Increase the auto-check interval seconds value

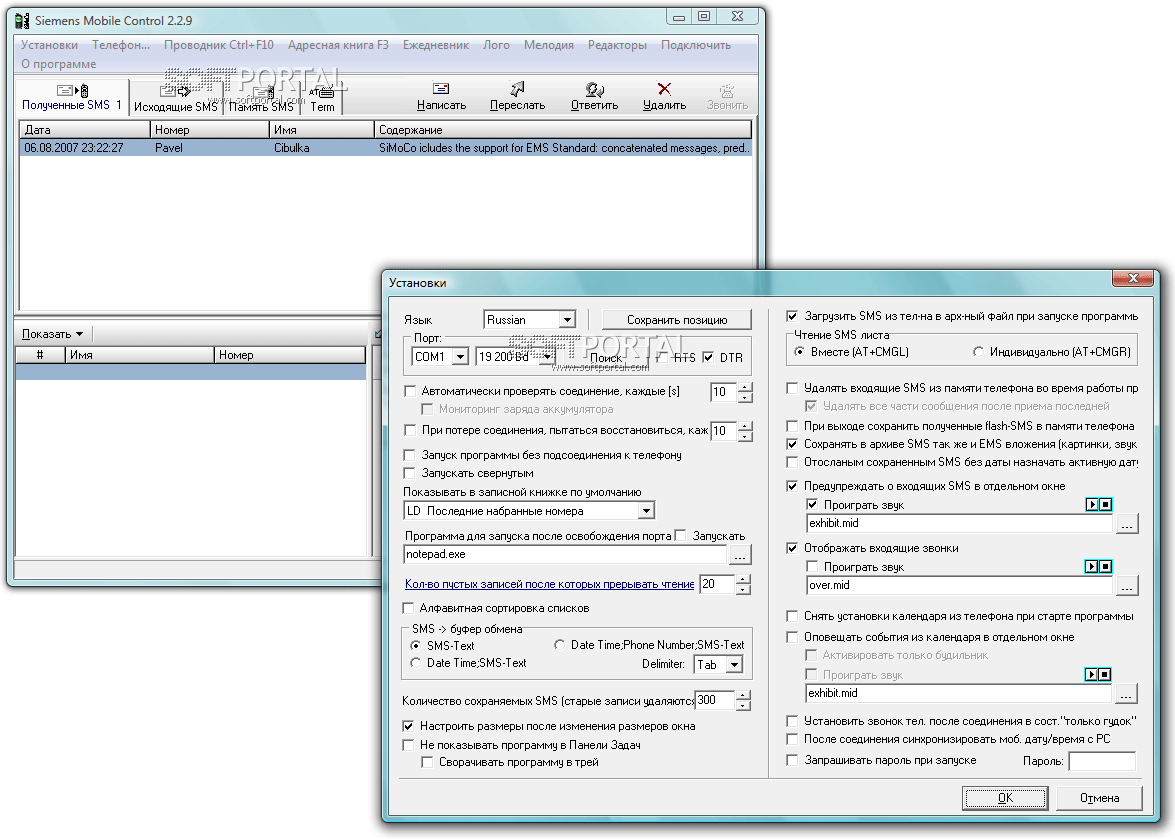745,387
